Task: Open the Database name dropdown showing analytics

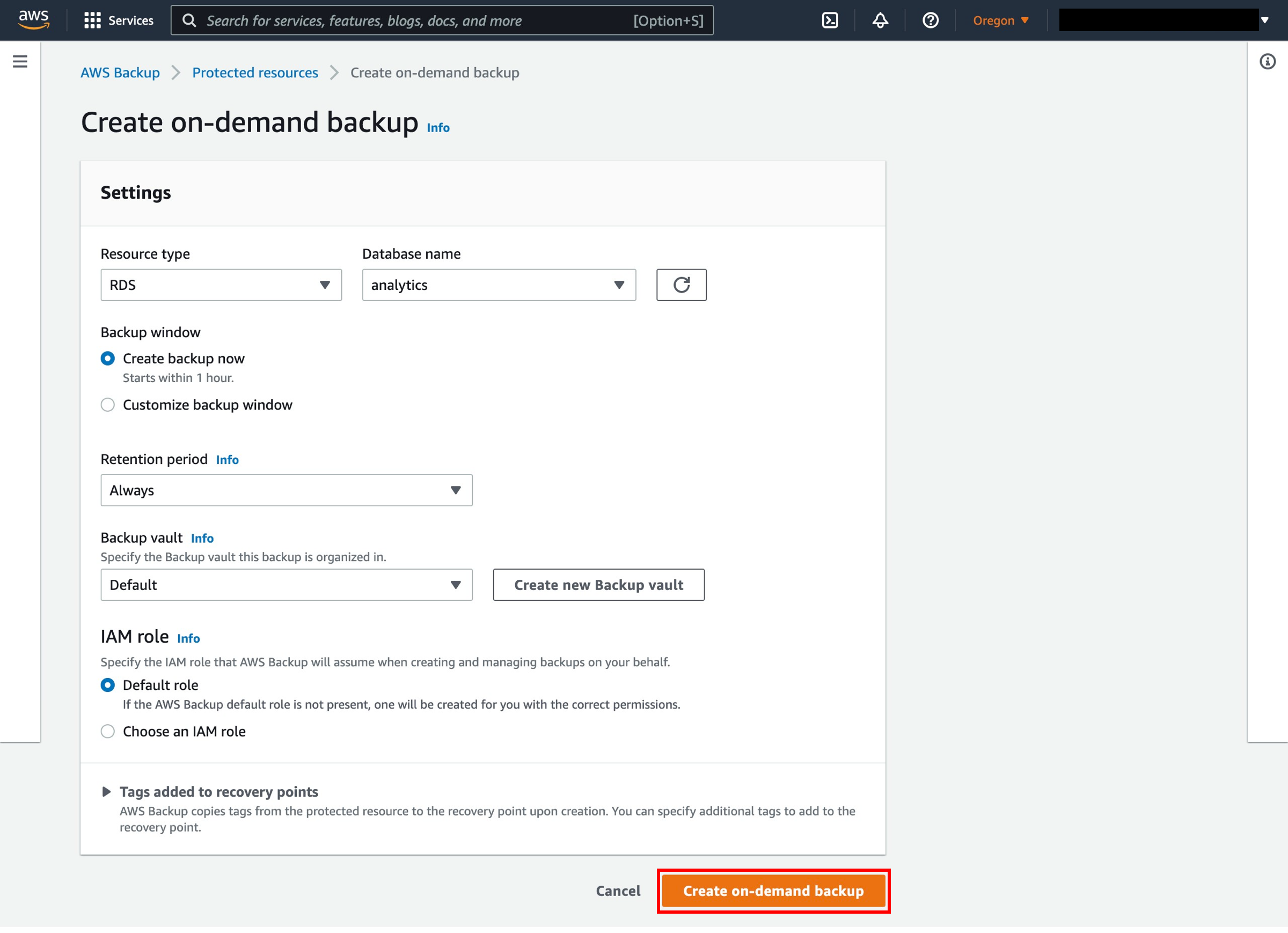Action: pos(499,285)
